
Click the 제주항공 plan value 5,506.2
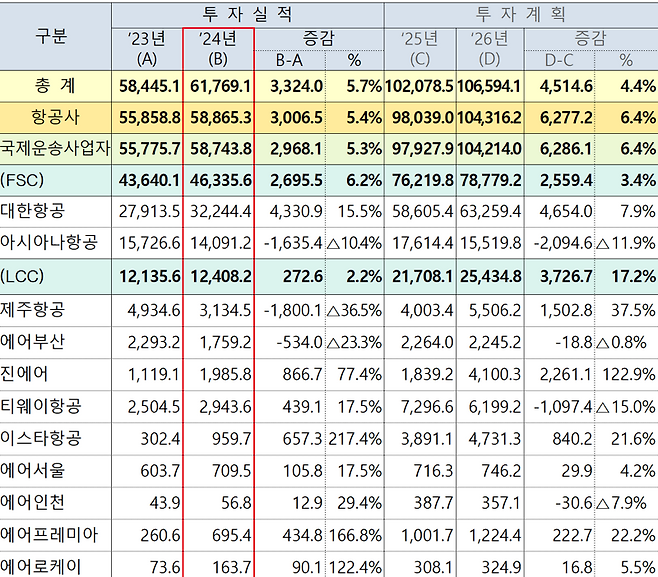(x=495, y=311)
